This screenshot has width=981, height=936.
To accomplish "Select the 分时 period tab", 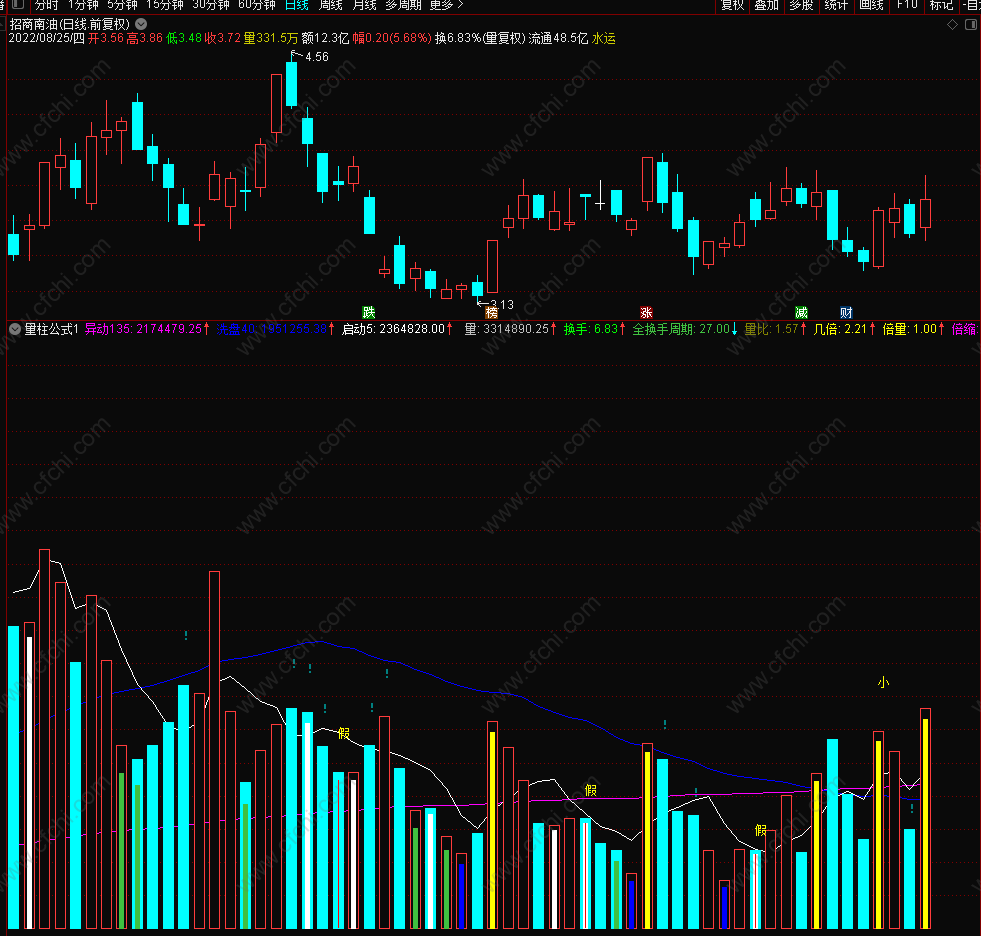I will coord(46,5).
